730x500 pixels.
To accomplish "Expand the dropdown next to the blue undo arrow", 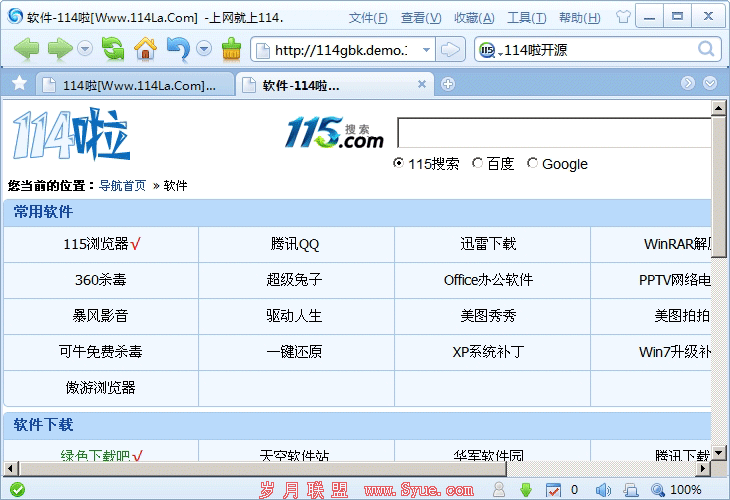I will click(x=204, y=48).
